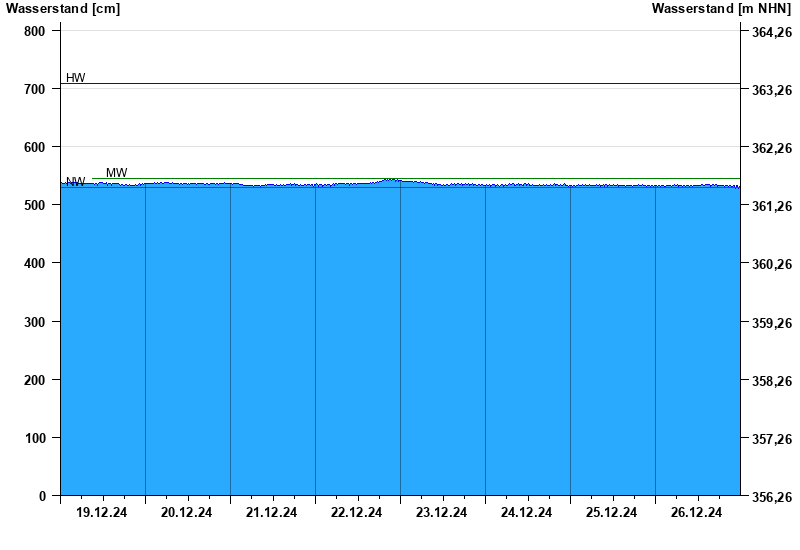Click the water level peak near 23.12.24
Image resolution: width=800 pixels, height=550 pixels.
click(x=390, y=180)
